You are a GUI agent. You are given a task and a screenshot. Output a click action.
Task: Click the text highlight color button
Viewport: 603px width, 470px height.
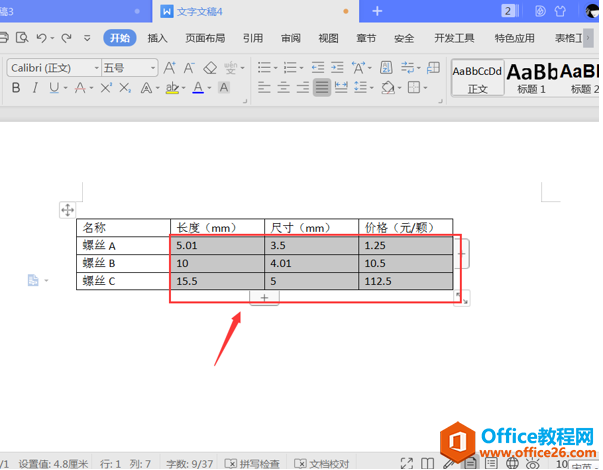[x=171, y=88]
